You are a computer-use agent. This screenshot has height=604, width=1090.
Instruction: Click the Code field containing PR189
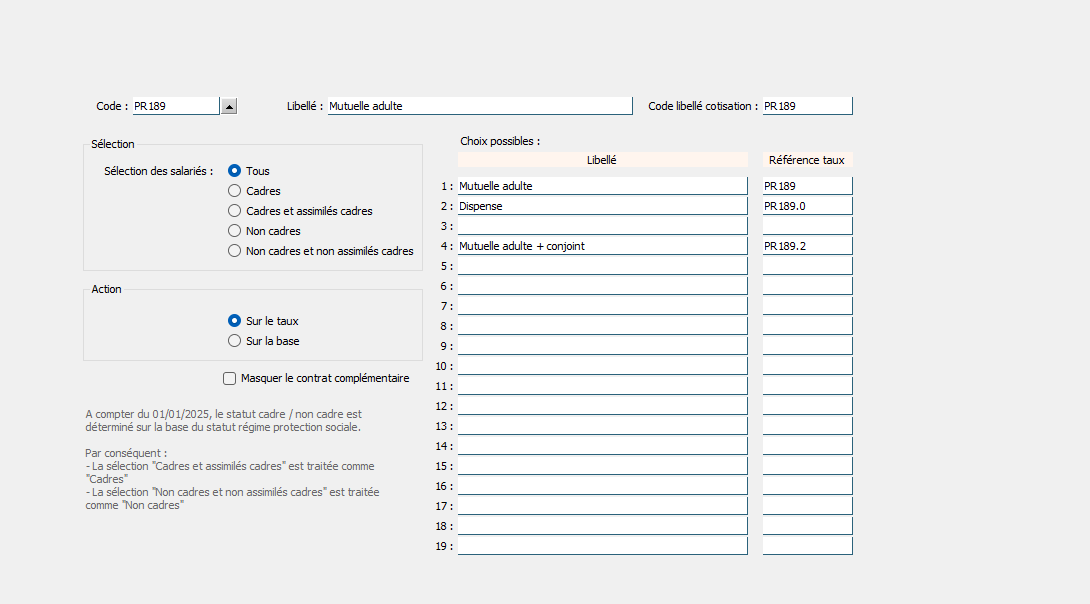(176, 106)
